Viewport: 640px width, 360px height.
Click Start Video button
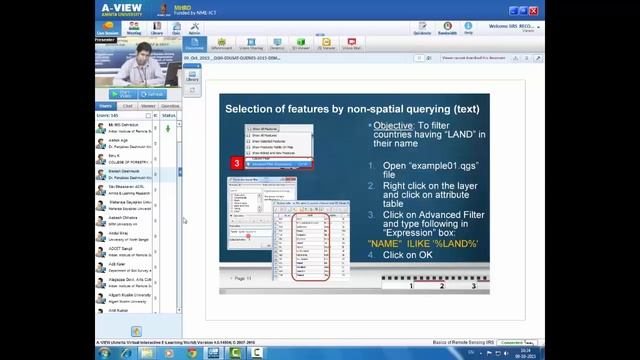tap(123, 94)
